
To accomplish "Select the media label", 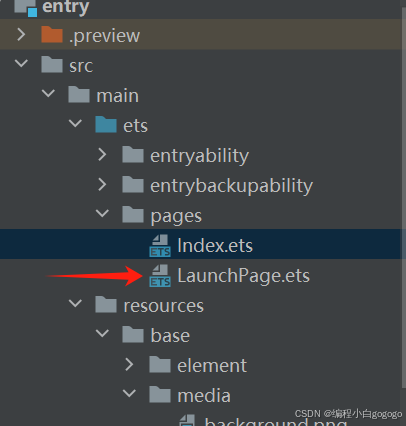I will [x=204, y=395].
